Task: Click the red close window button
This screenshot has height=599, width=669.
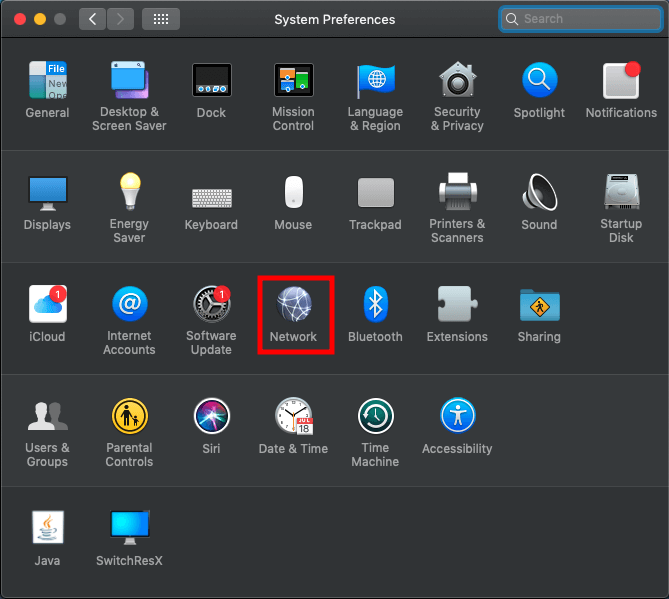Action: (x=20, y=19)
